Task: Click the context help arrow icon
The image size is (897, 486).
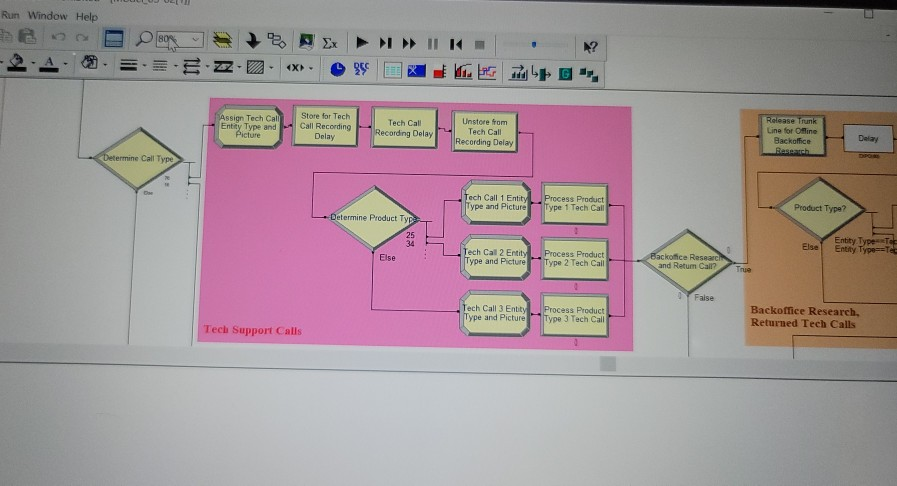Action: 590,47
